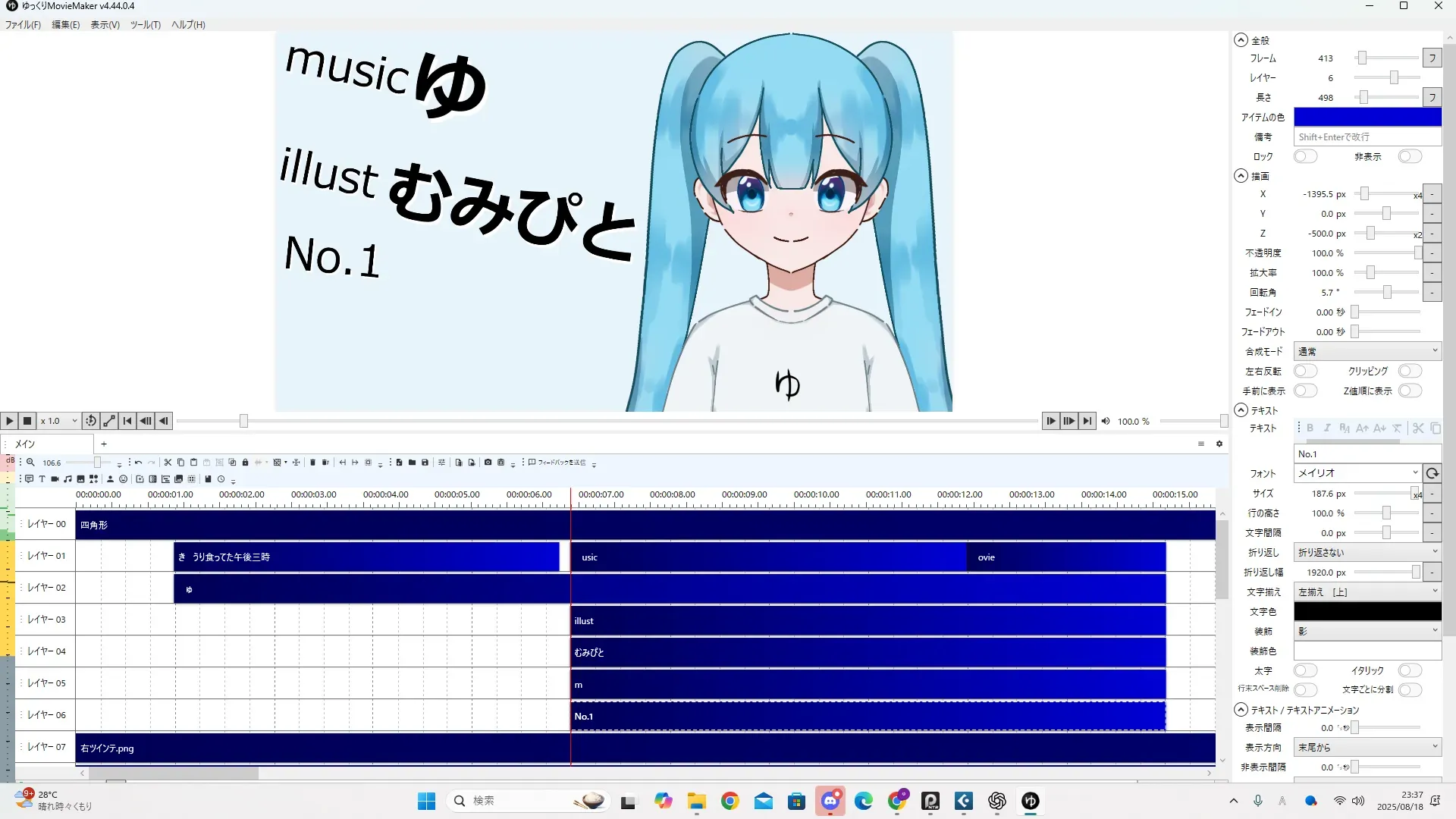The image size is (1456, 819).
Task: Click フィードバックを送信 button
Action: click(557, 462)
